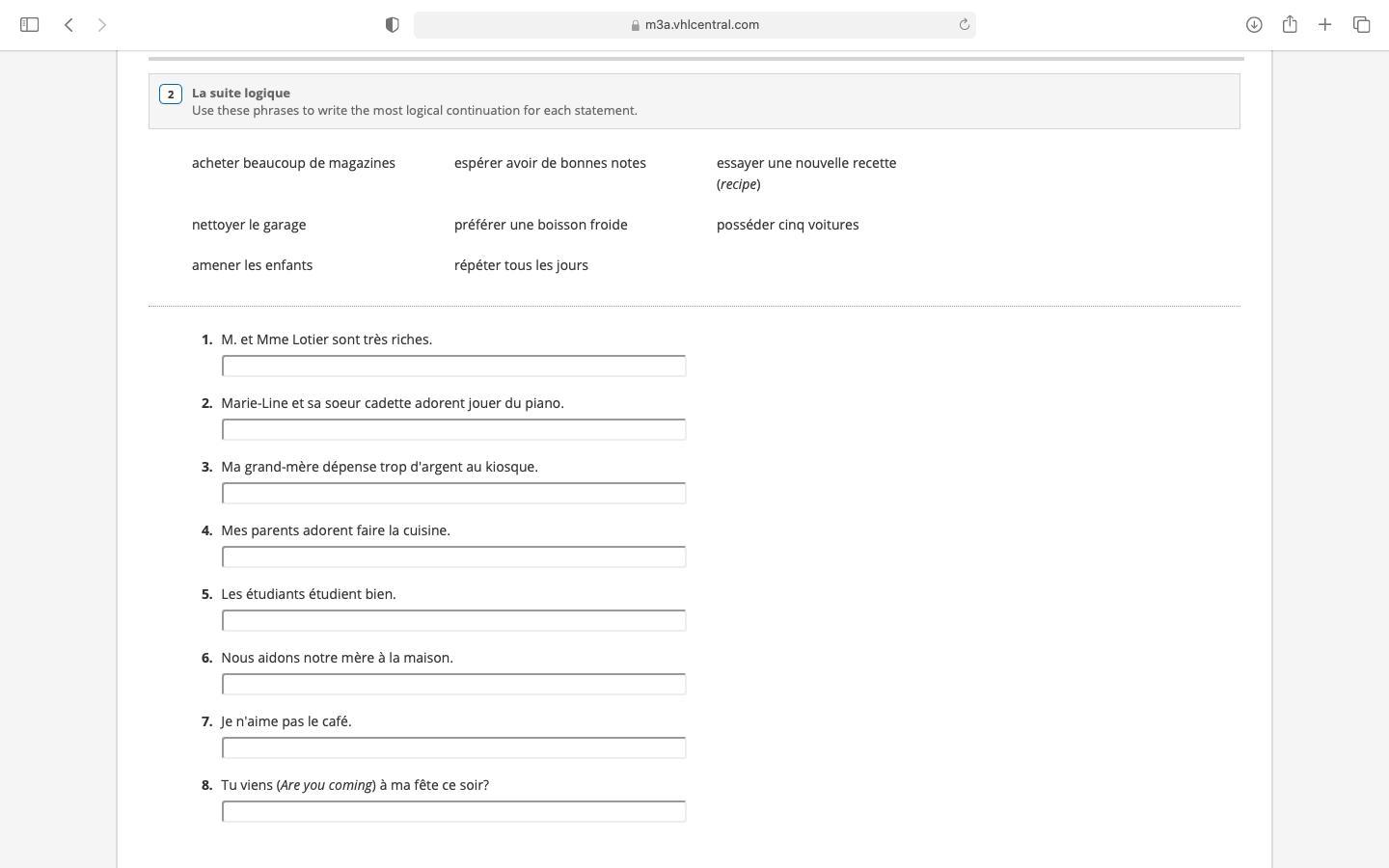The image size is (1389, 868).
Task: Select phrase 'nettoyer le garage'
Action: click(249, 225)
